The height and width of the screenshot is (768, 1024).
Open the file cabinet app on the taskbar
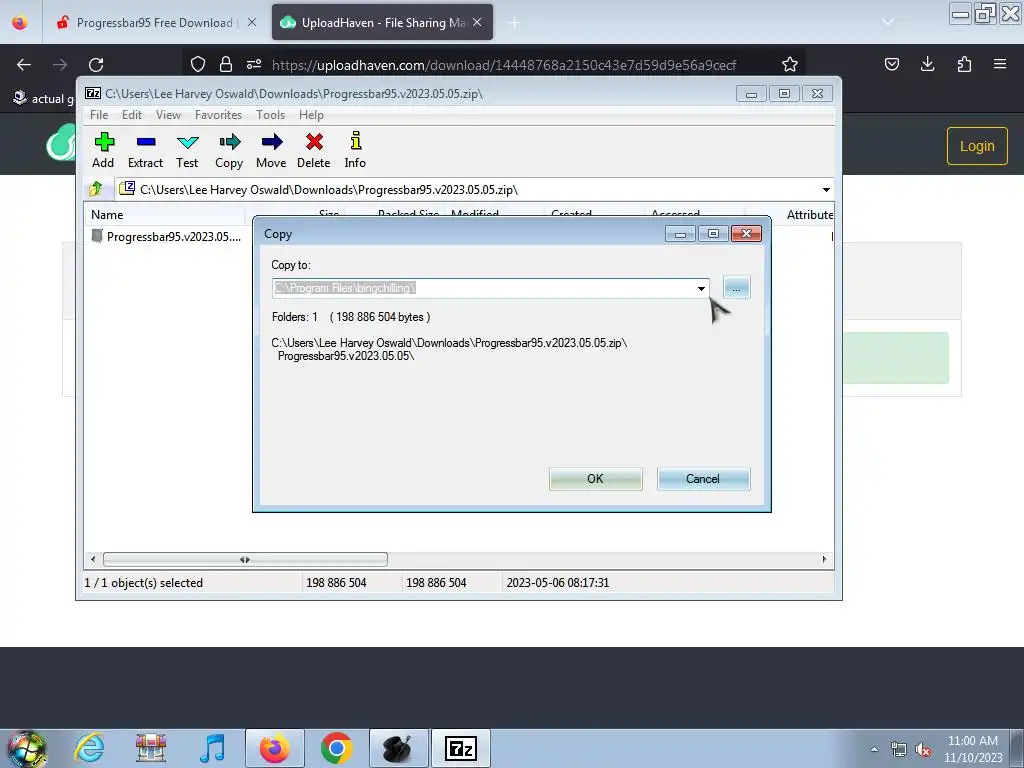(x=150, y=748)
